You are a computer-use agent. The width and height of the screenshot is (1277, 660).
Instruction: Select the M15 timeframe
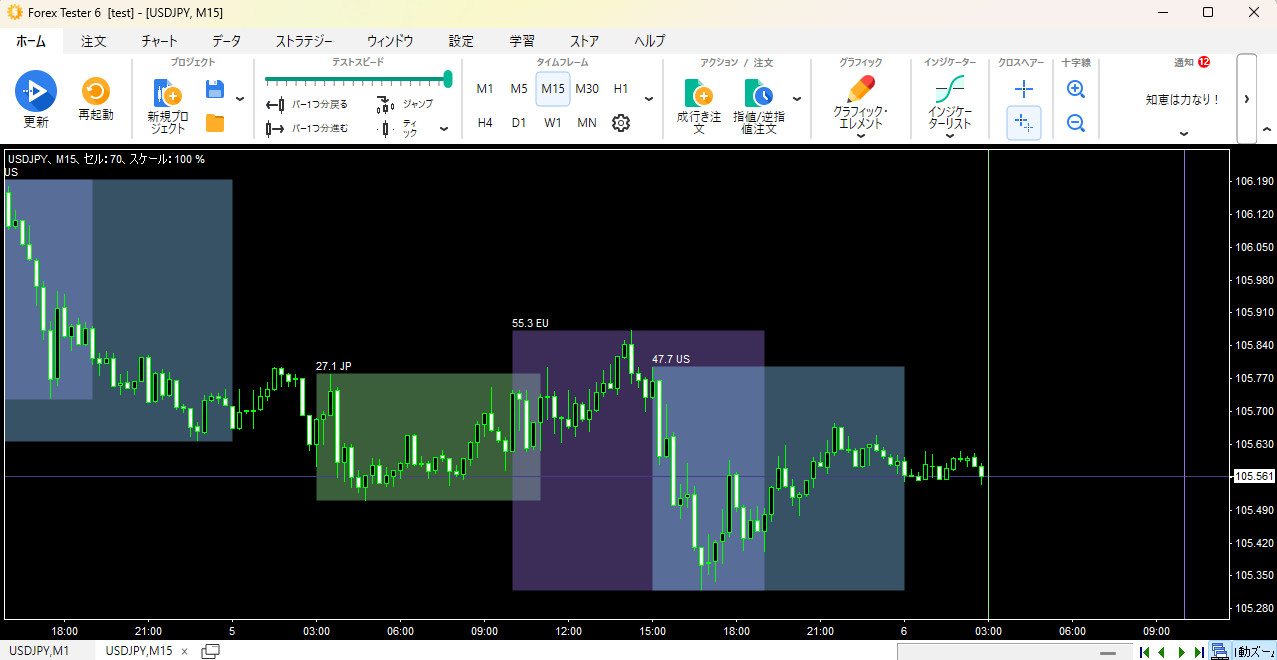pos(553,89)
